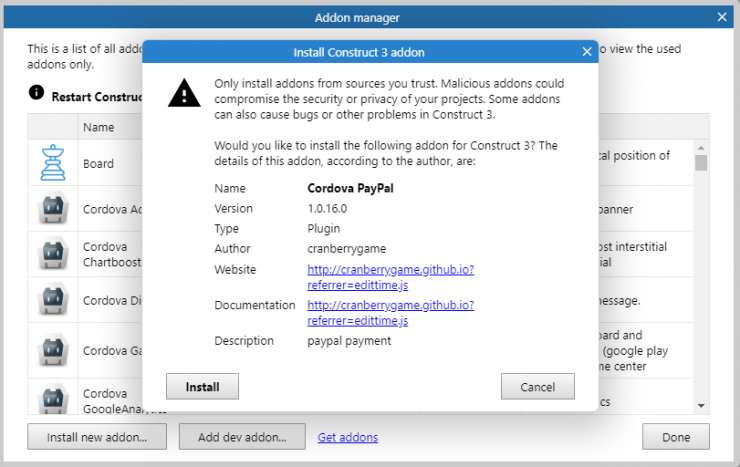Image resolution: width=740 pixels, height=467 pixels.
Task: Close the Addon manager window
Action: (x=722, y=17)
